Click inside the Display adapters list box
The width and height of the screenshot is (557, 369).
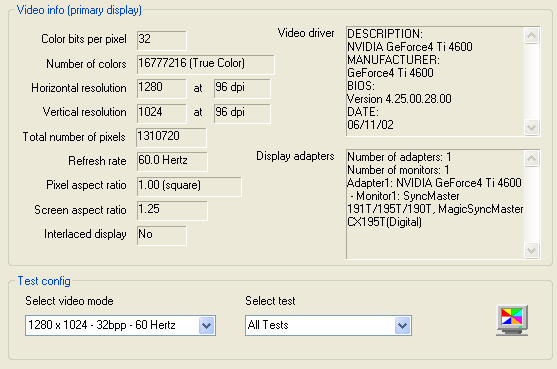point(435,204)
